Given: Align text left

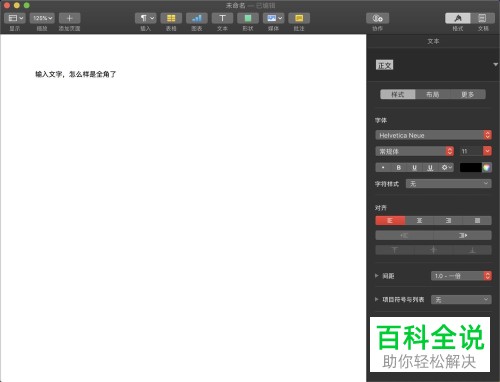Looking at the screenshot, I should coord(390,220).
